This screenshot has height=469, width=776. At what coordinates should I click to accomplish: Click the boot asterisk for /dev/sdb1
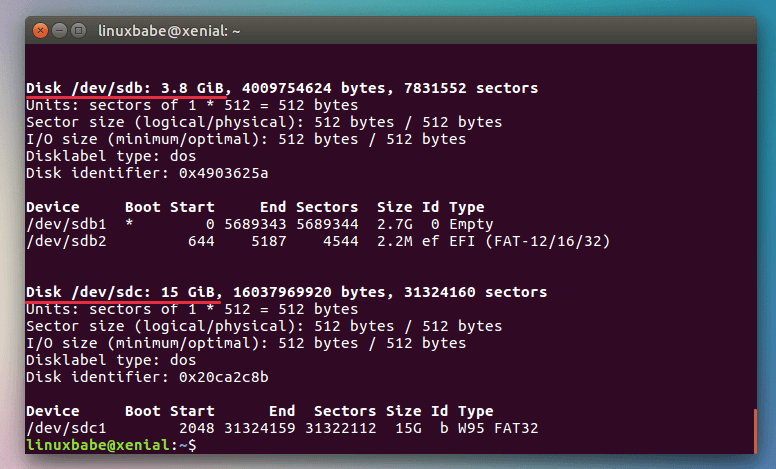129,225
